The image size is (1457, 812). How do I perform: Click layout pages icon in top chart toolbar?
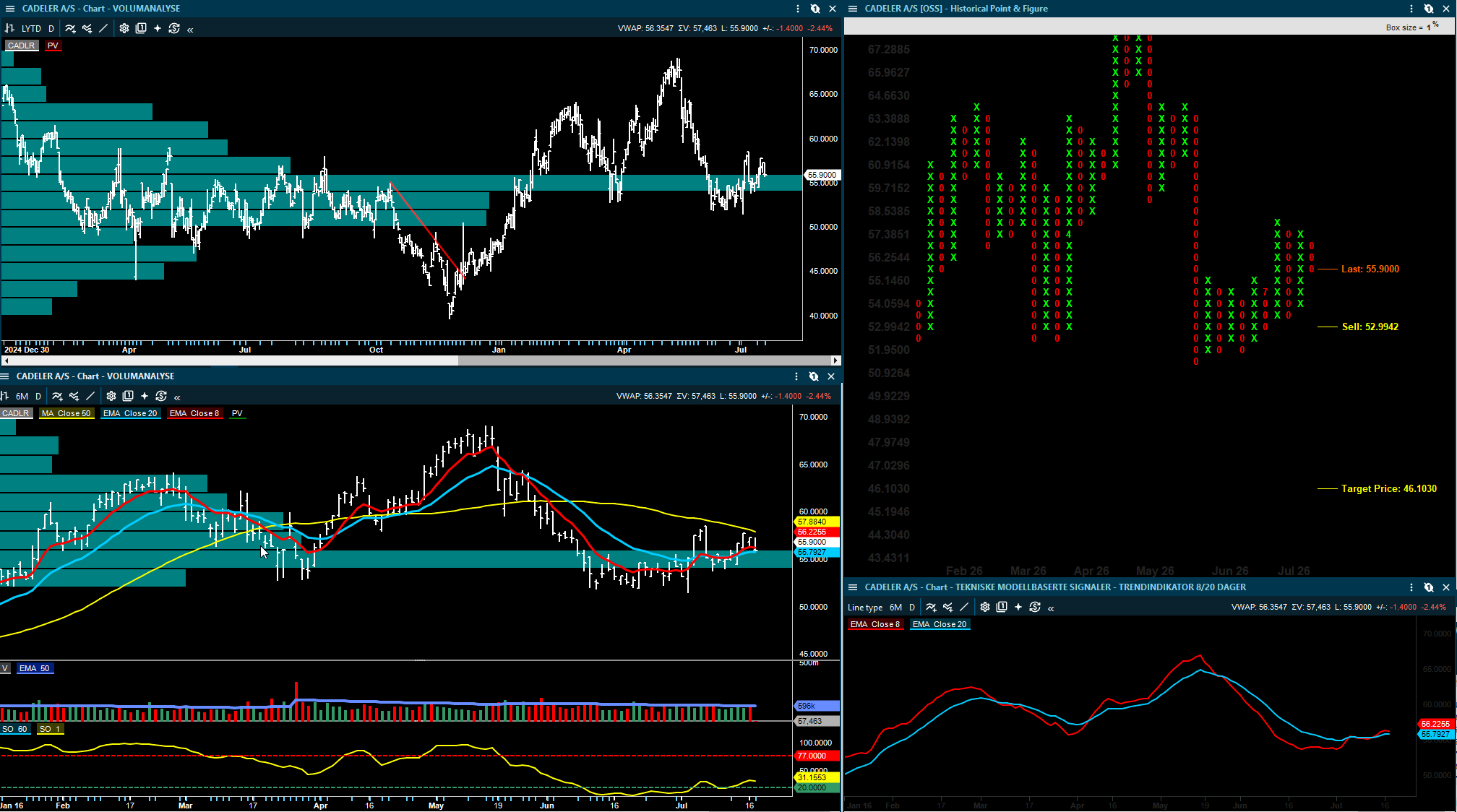point(141,29)
